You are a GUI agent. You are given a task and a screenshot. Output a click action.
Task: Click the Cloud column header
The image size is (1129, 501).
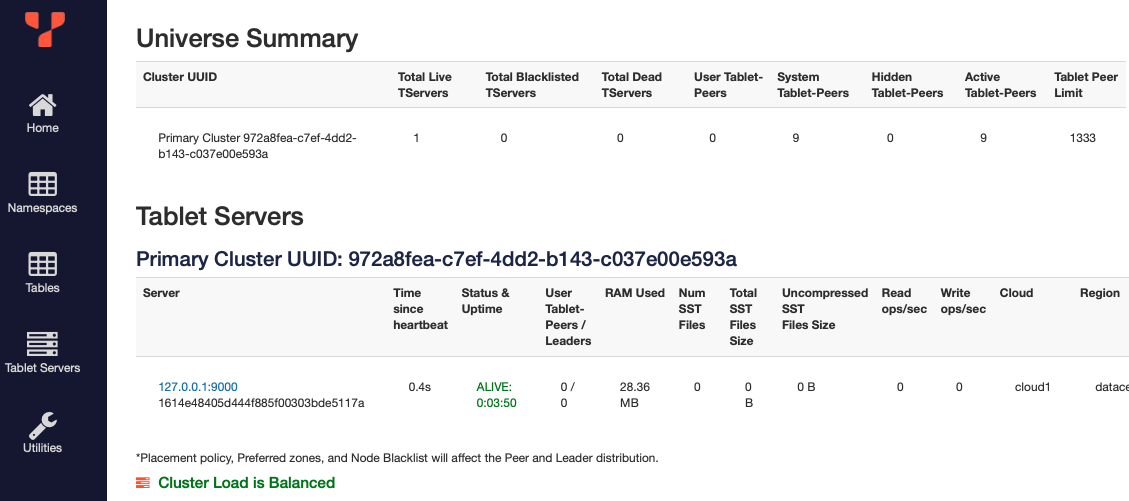tap(1016, 293)
